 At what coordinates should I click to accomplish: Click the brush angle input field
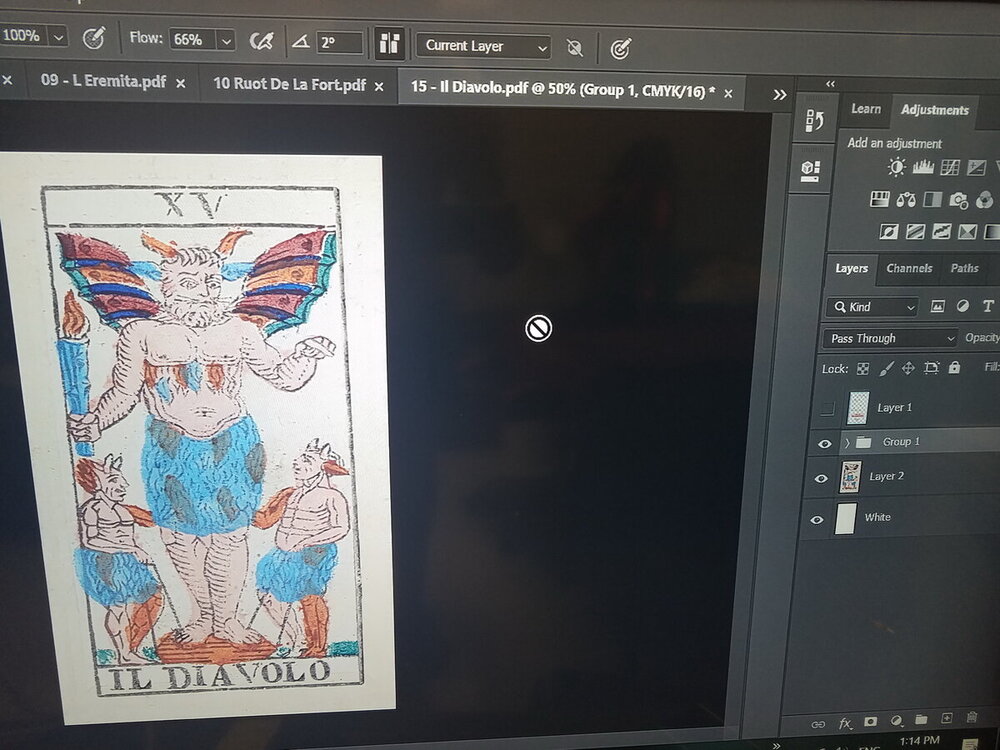point(340,42)
